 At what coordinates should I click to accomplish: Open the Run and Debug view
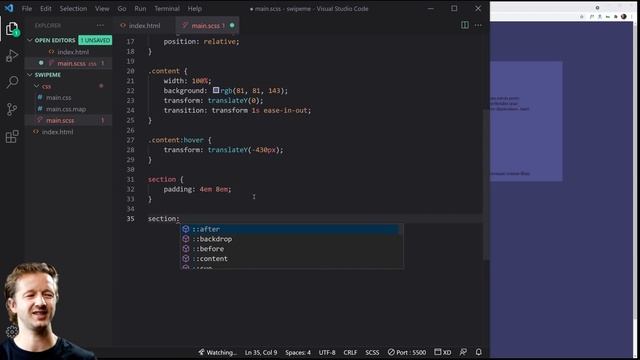point(12,56)
